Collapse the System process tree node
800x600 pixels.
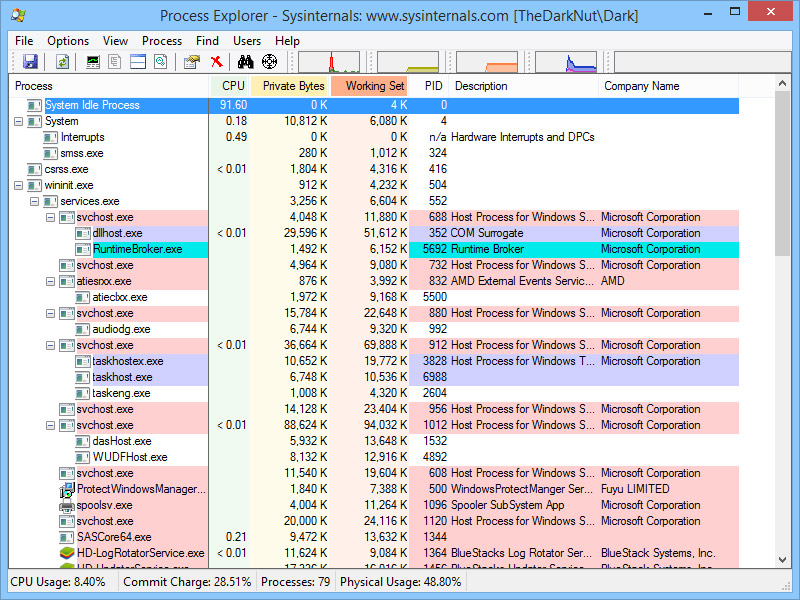click(x=18, y=121)
